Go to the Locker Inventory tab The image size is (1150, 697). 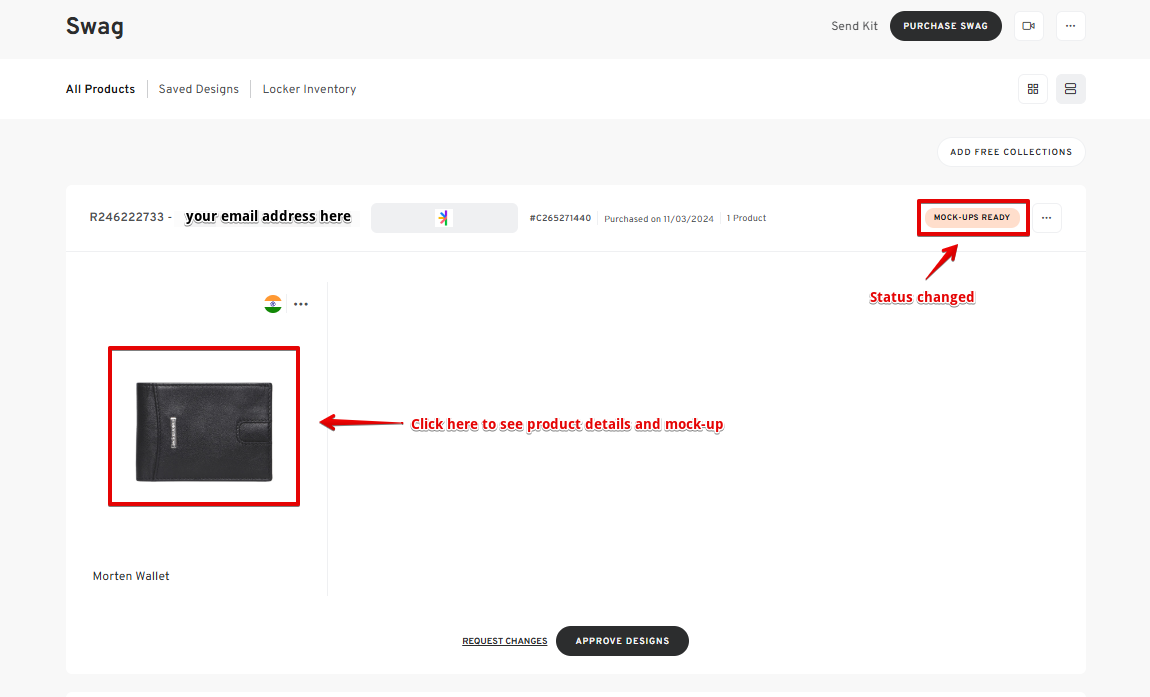pyautogui.click(x=309, y=89)
